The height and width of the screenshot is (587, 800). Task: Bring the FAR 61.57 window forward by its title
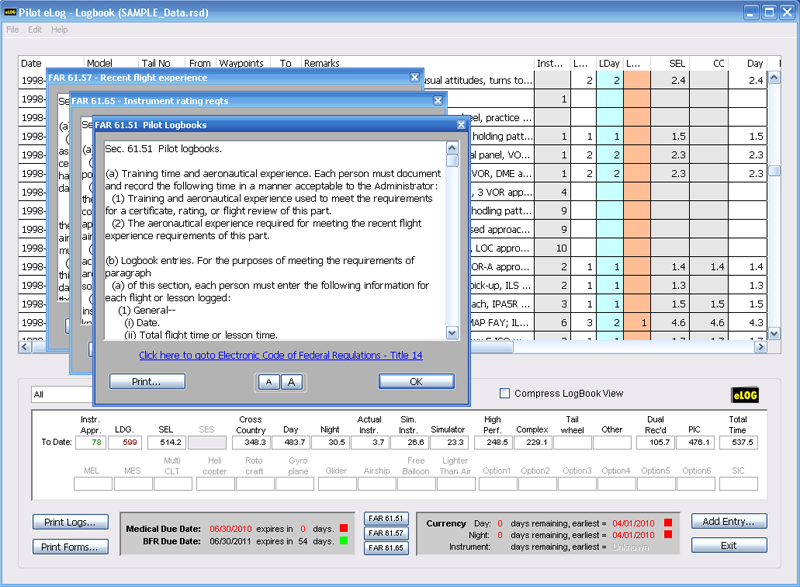pyautogui.click(x=128, y=78)
